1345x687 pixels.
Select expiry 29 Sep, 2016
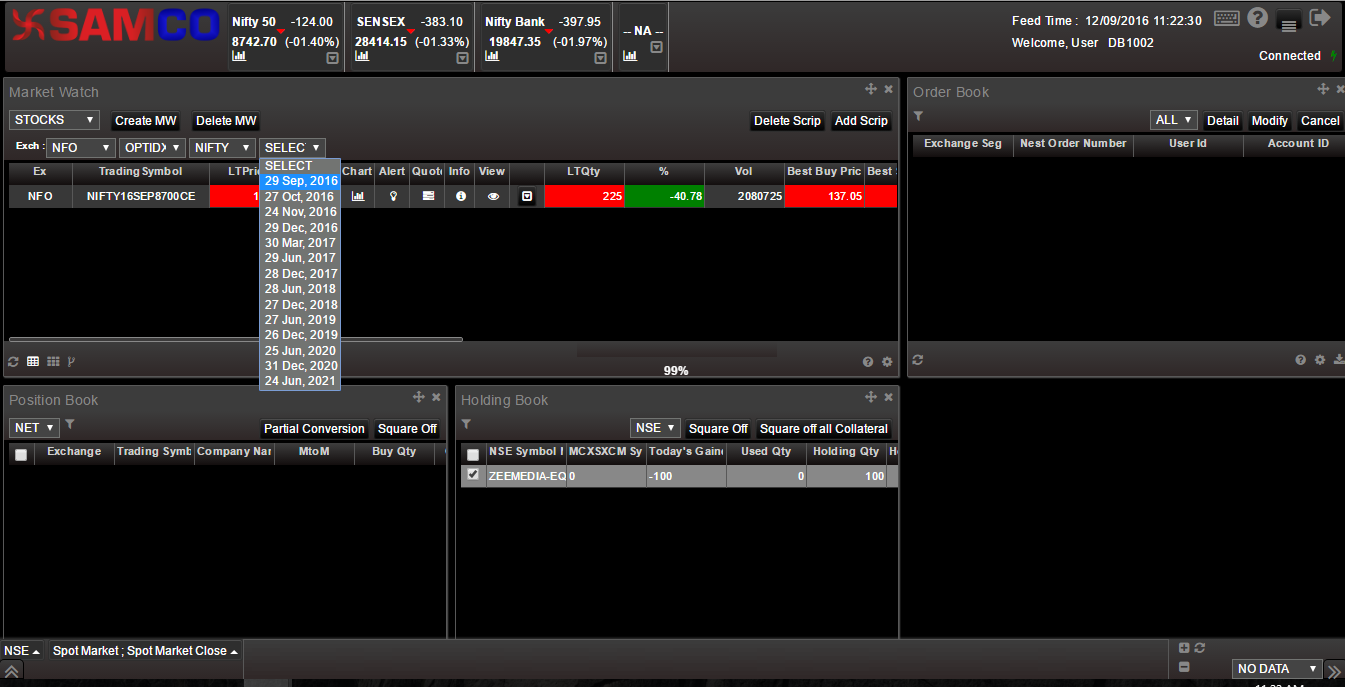click(x=300, y=182)
